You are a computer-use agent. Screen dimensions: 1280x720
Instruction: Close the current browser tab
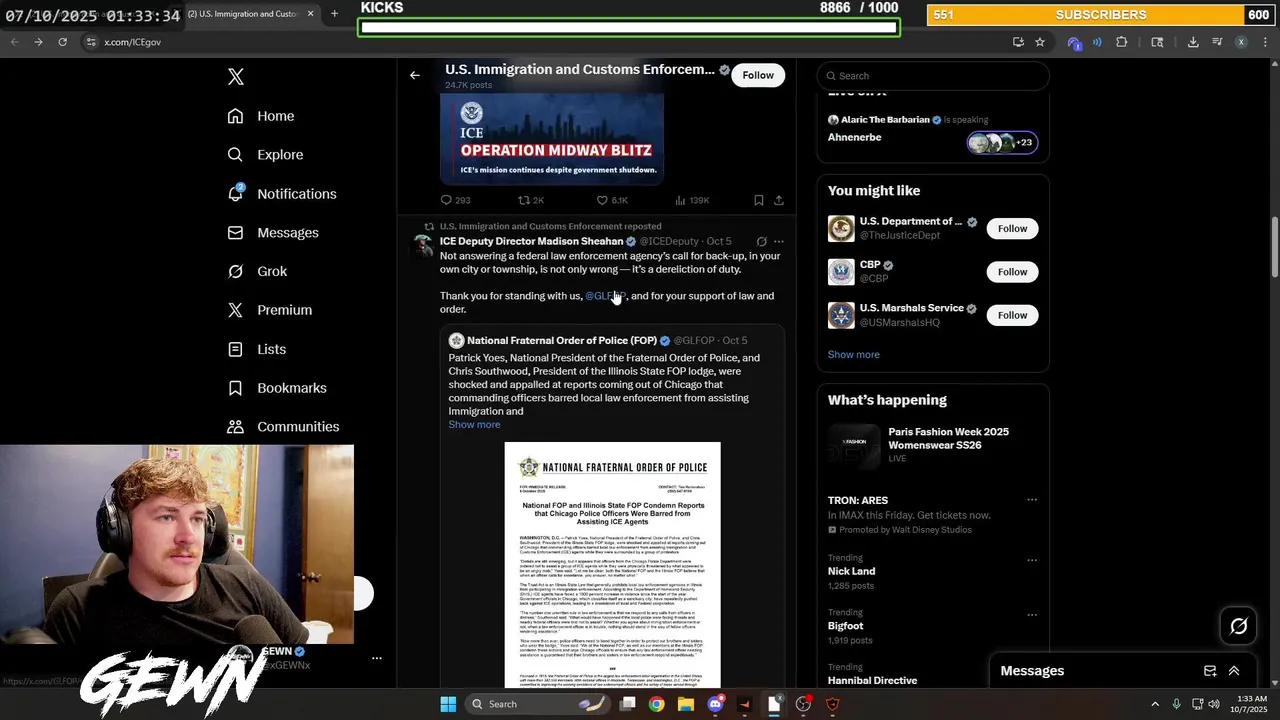310,14
